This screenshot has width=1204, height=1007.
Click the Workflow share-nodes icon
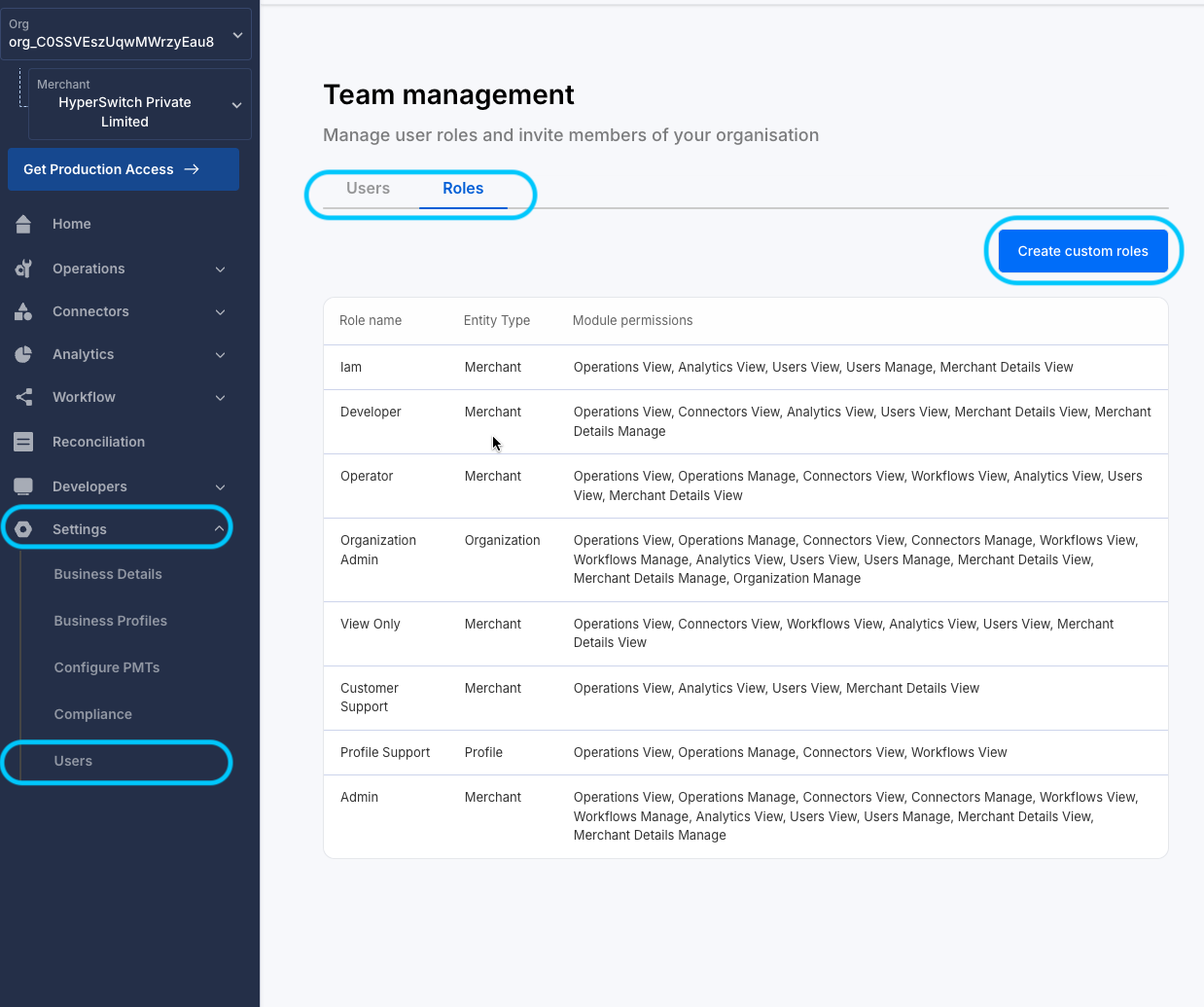click(23, 397)
